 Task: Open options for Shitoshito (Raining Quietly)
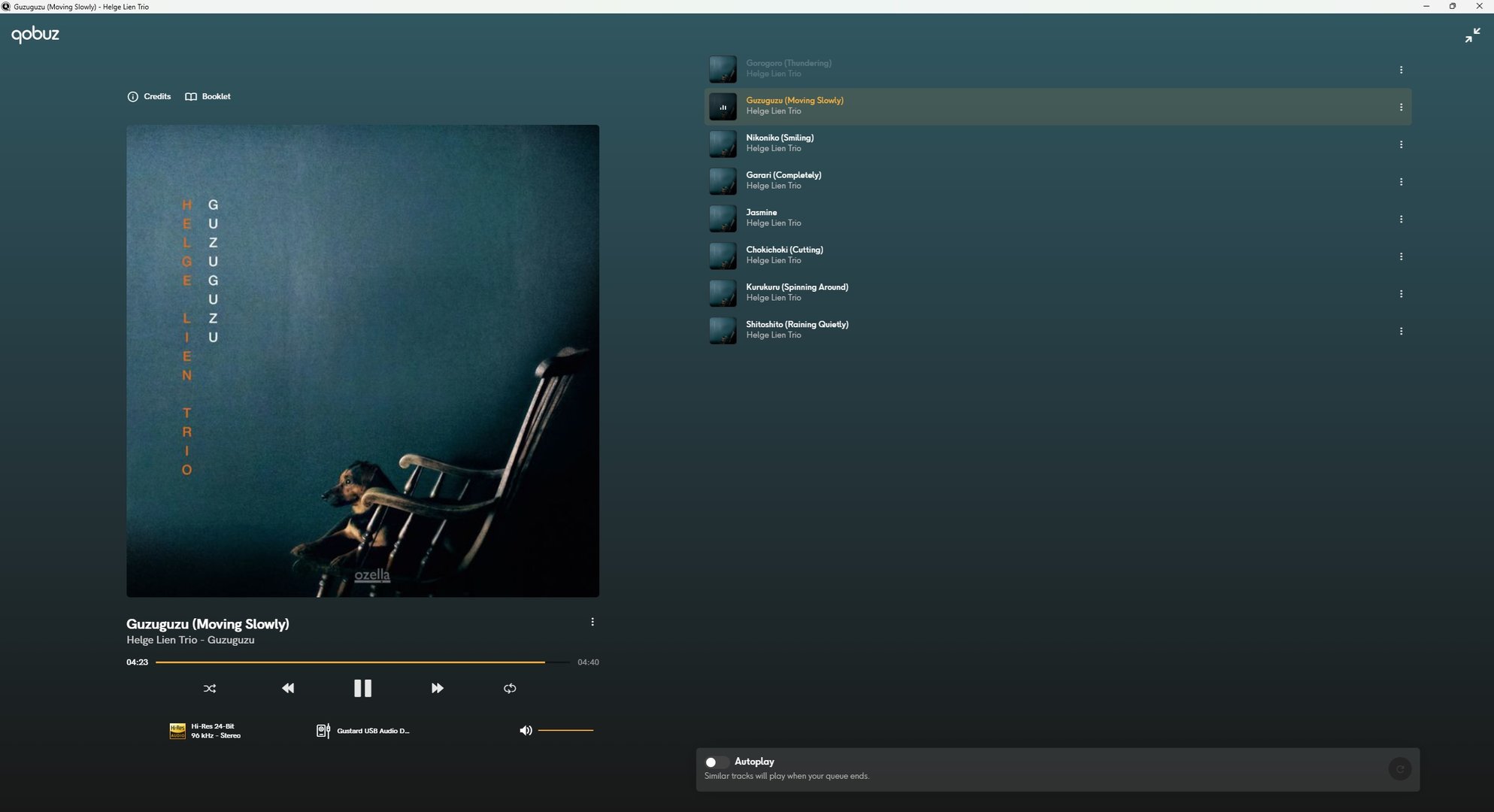tap(1401, 331)
